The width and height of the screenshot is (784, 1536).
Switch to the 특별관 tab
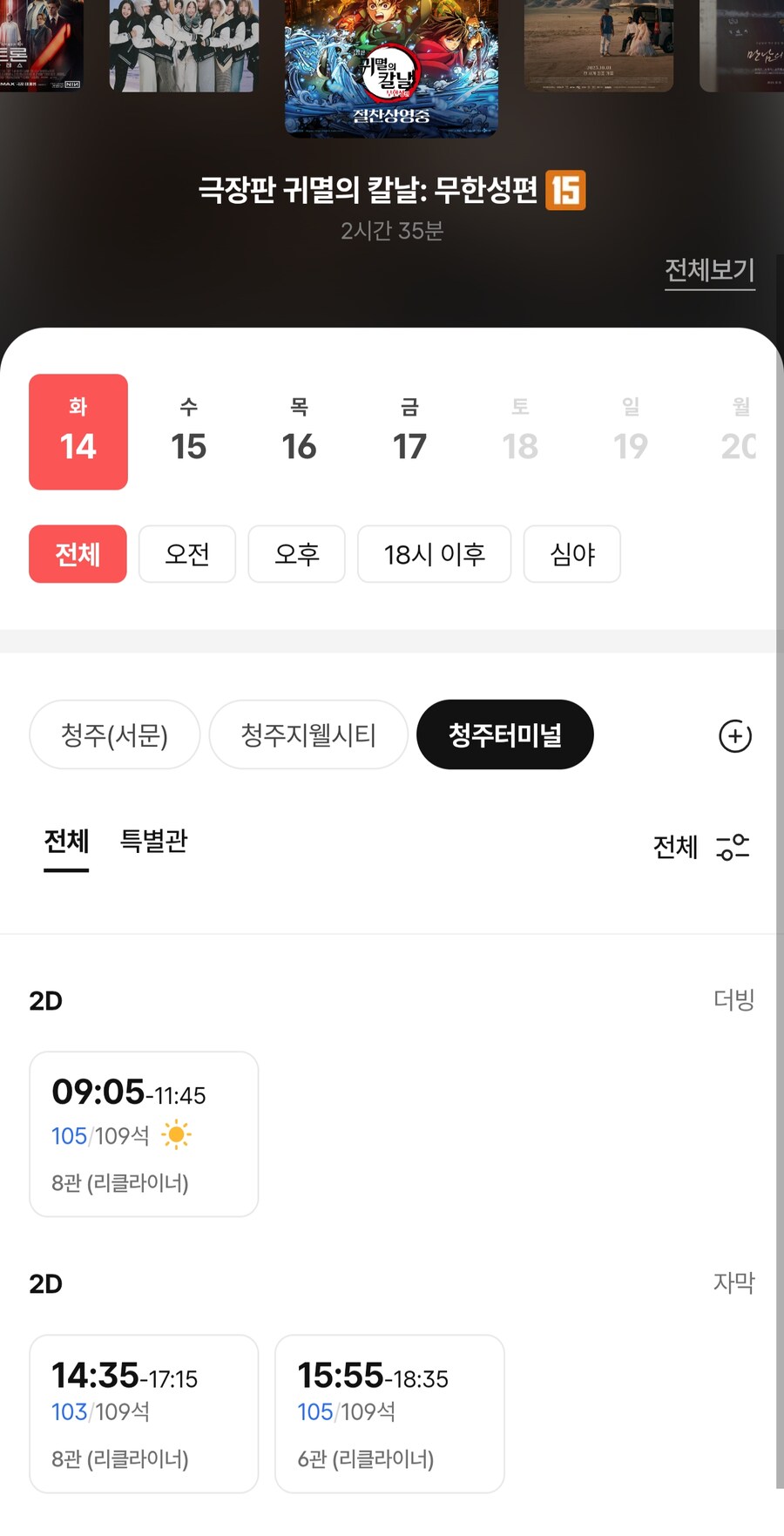(153, 842)
